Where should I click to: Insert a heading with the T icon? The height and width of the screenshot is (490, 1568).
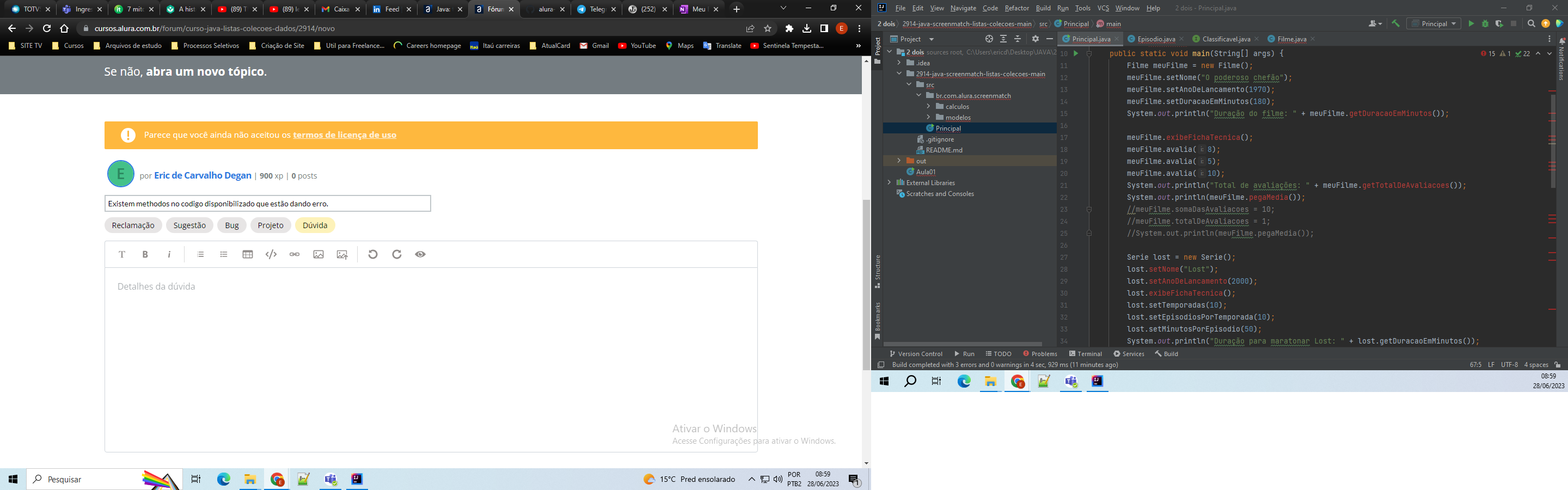tap(122, 254)
